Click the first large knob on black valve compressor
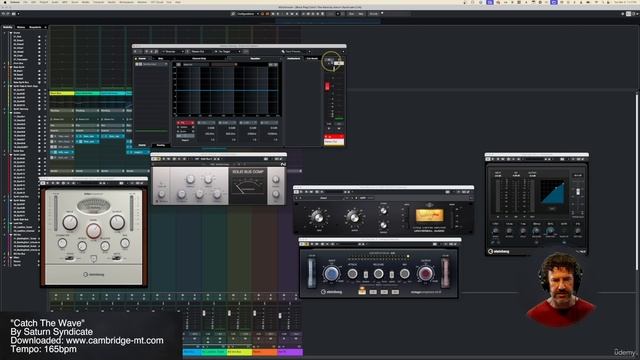 (318, 217)
